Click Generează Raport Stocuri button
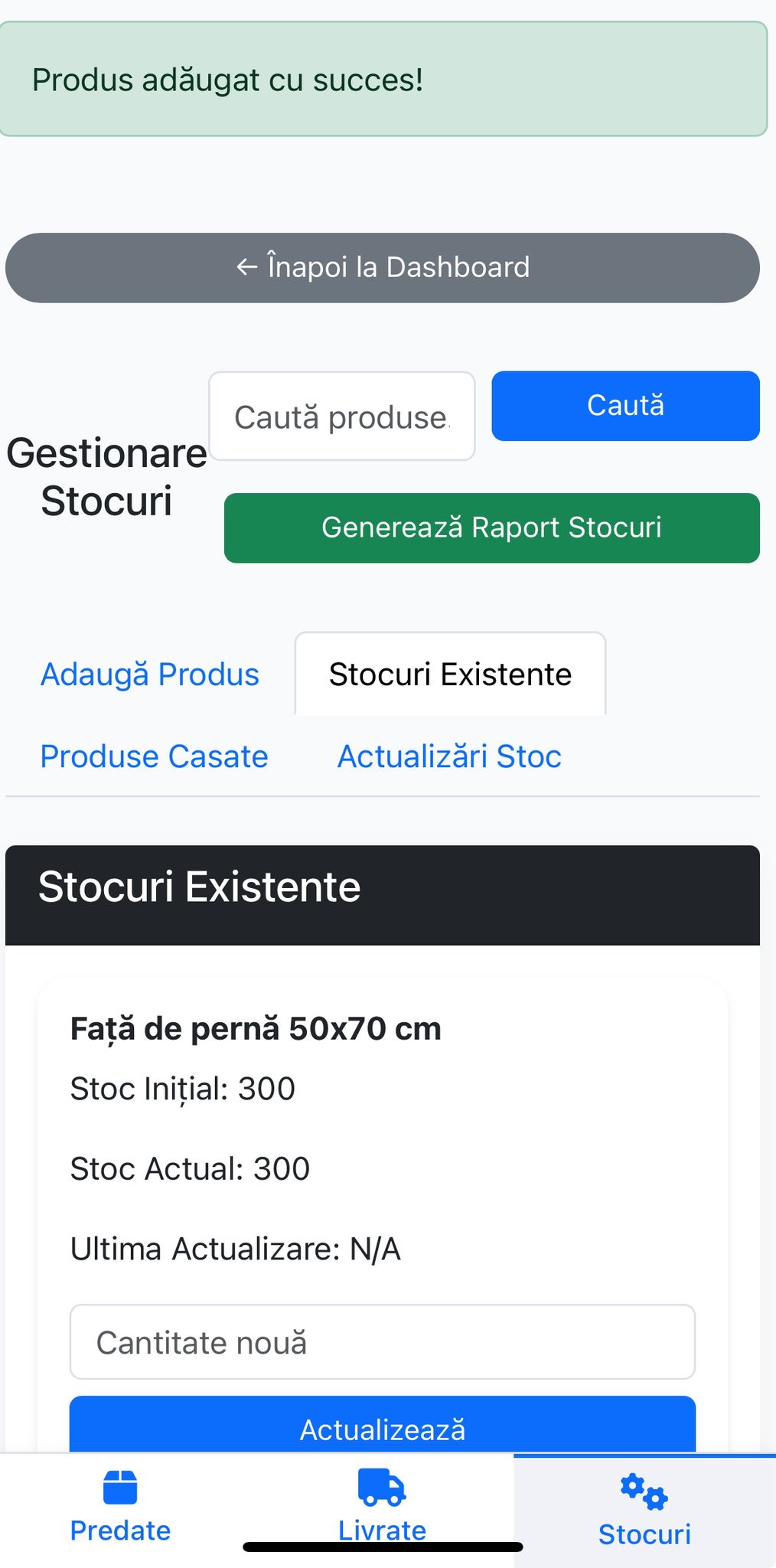 click(491, 528)
